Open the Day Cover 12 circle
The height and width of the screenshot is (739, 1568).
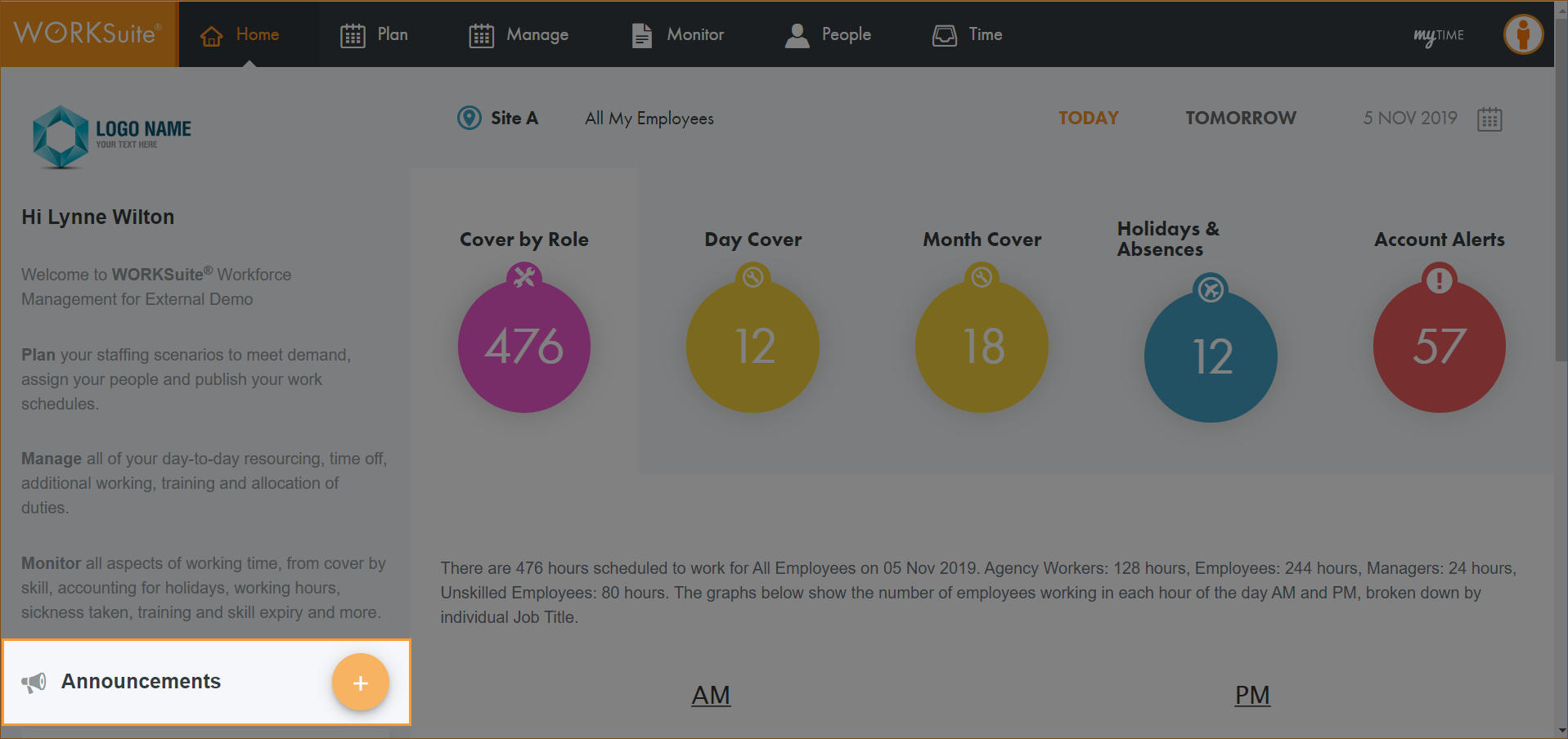pos(753,346)
